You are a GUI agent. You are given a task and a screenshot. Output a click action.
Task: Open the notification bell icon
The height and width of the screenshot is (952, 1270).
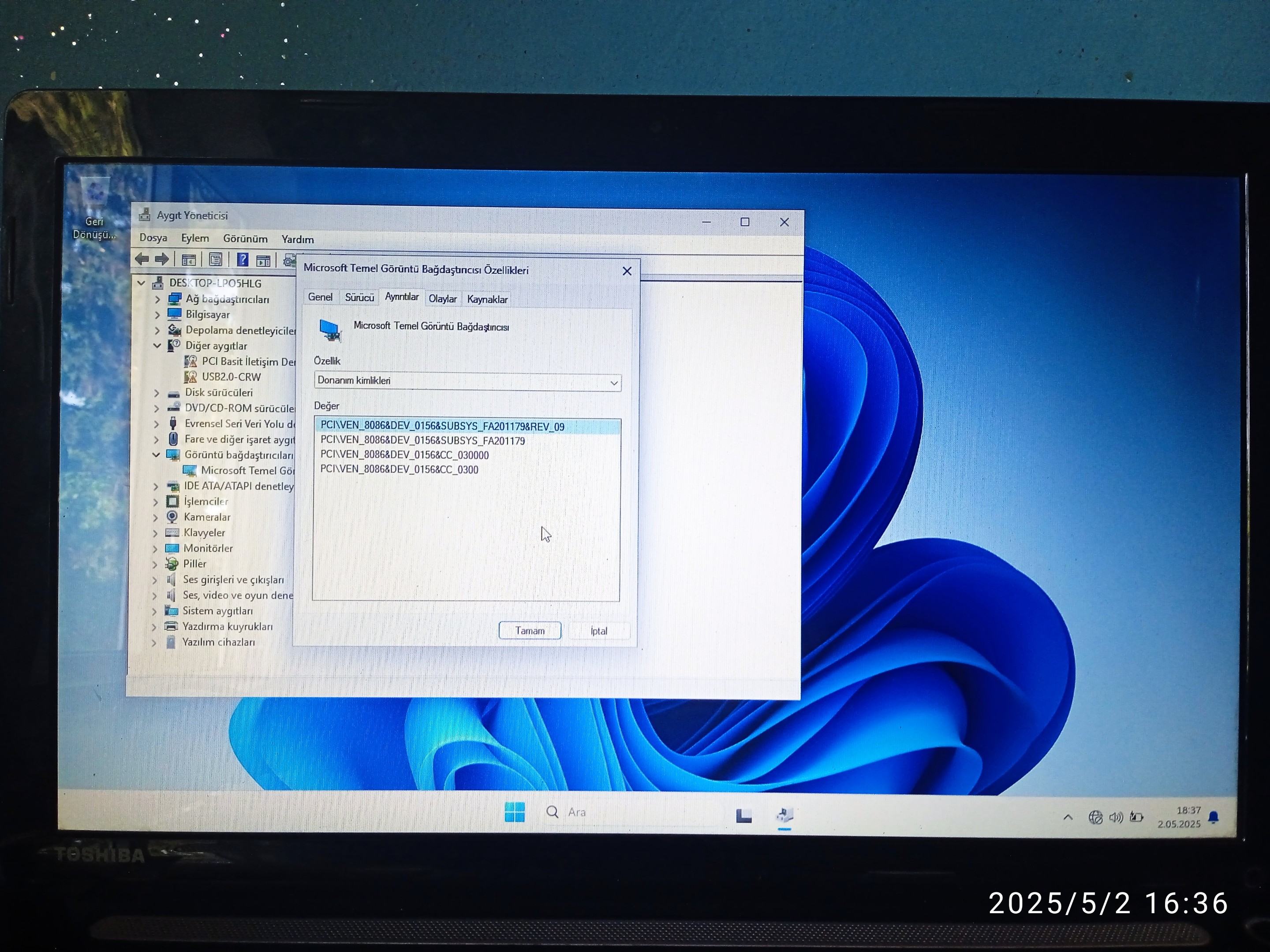1213,818
